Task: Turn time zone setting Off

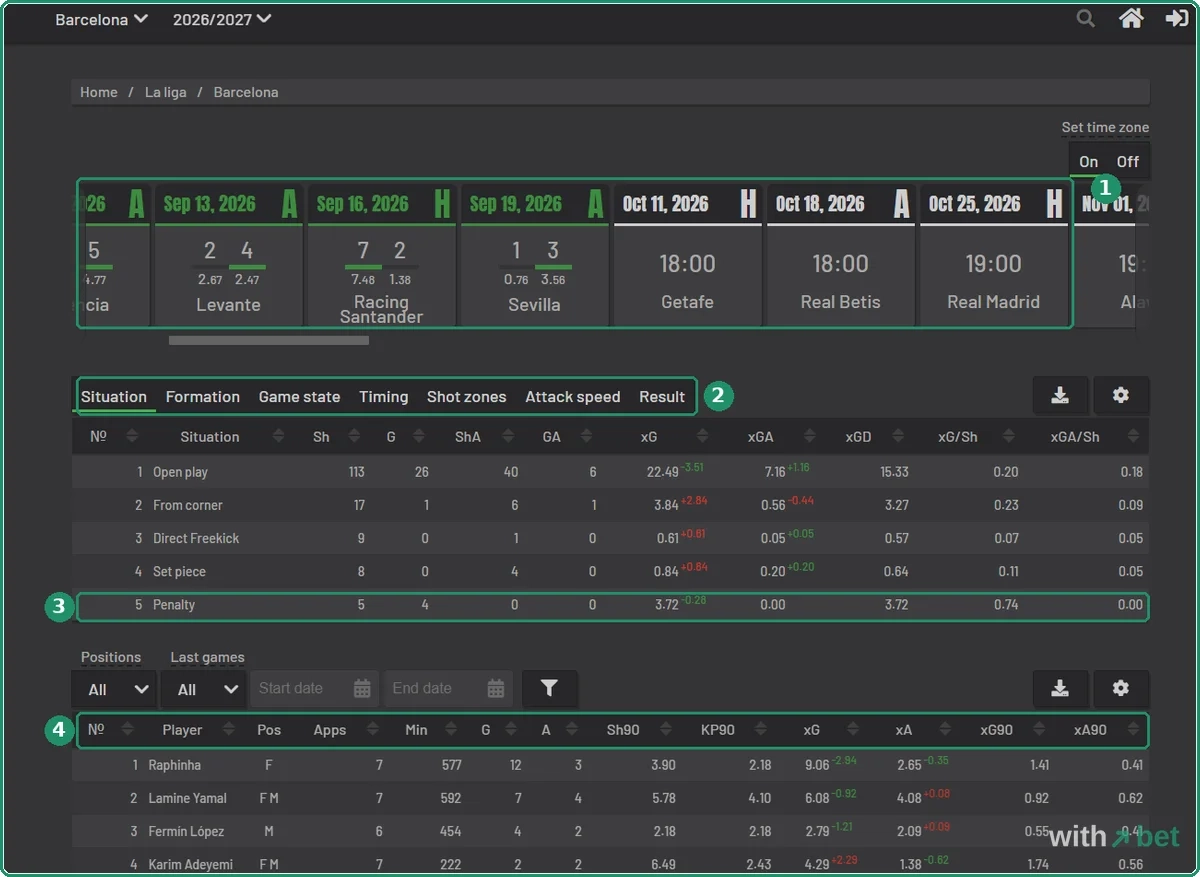Action: tap(1128, 162)
